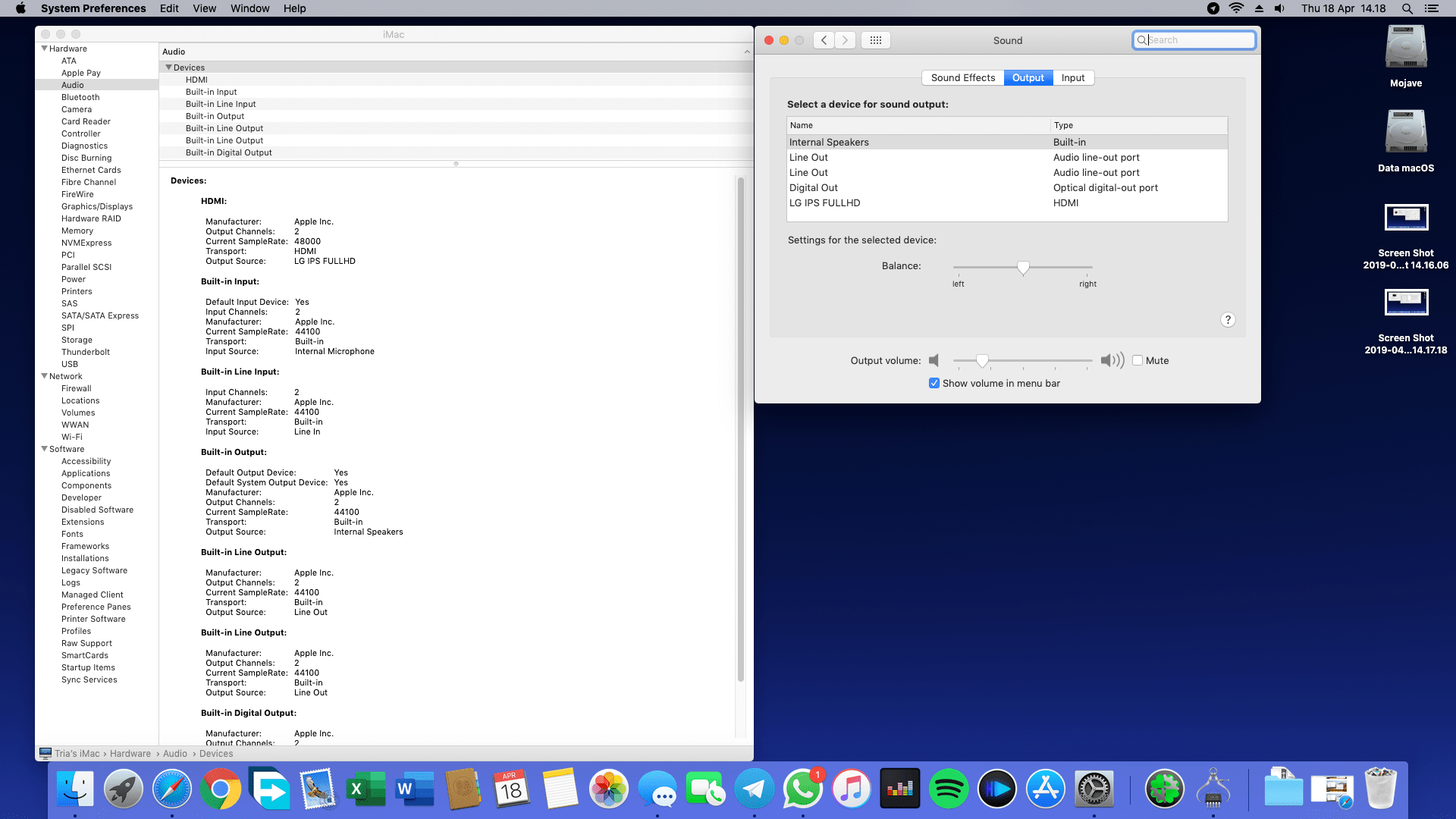Open Launchpad from the Dock
1456x819 pixels.
[x=124, y=789]
